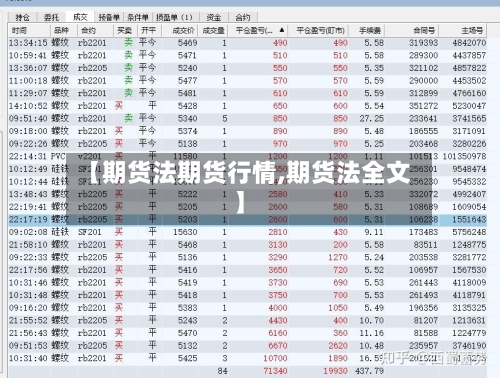Click the 5416 price cell
This screenshot has height=378, width=500.
point(187,270)
